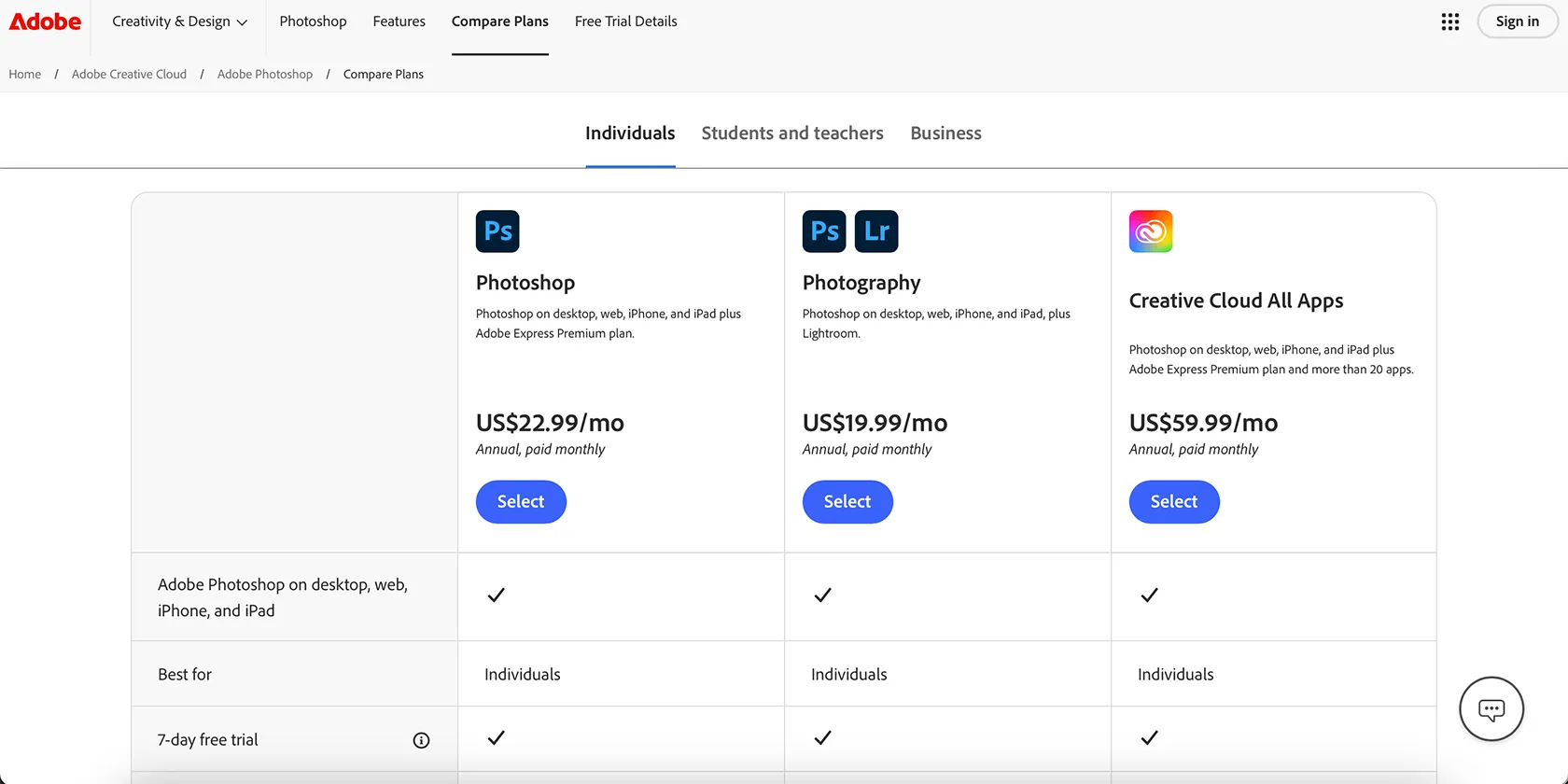1568x784 pixels.
Task: Click the Adobe logo
Action: 45,21
